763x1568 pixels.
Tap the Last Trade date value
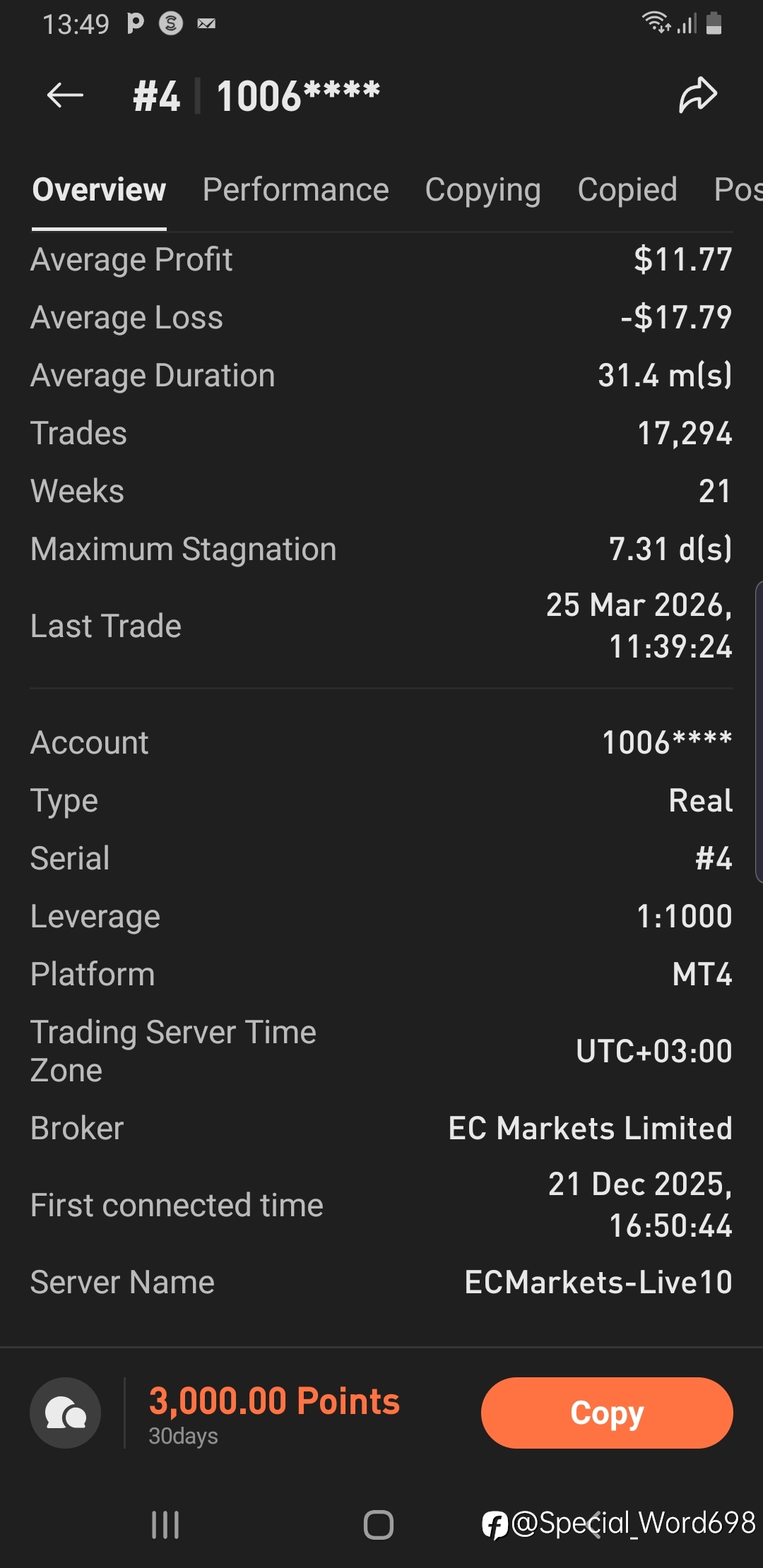[x=639, y=626]
